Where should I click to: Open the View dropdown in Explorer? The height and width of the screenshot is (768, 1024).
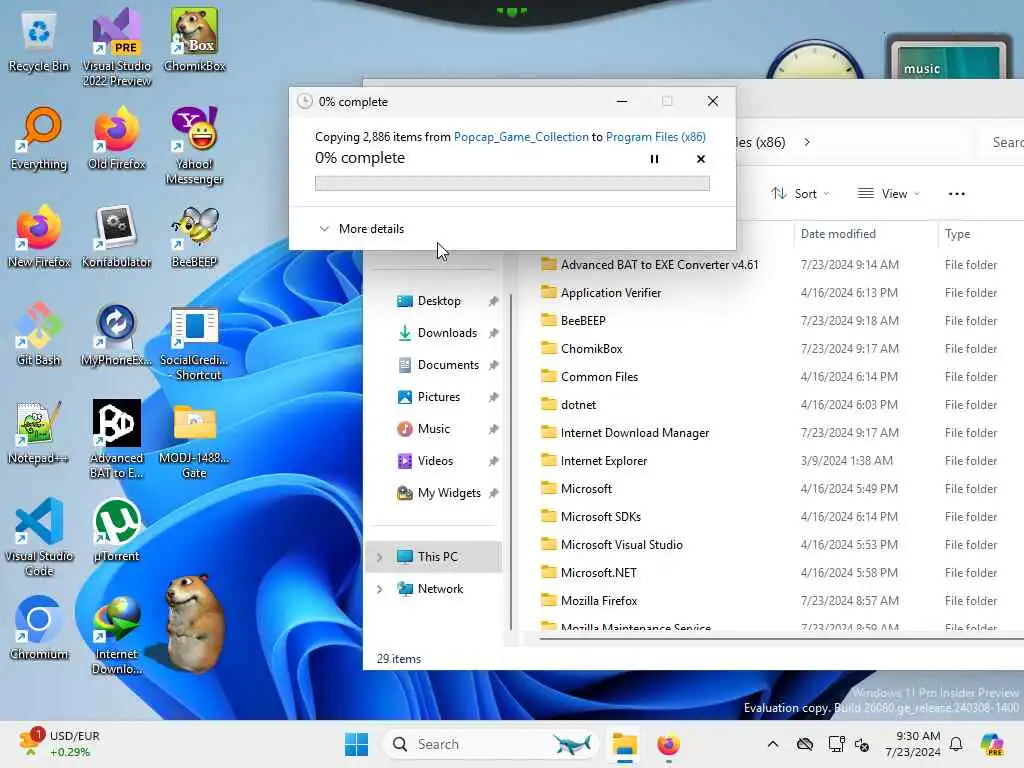pos(889,193)
